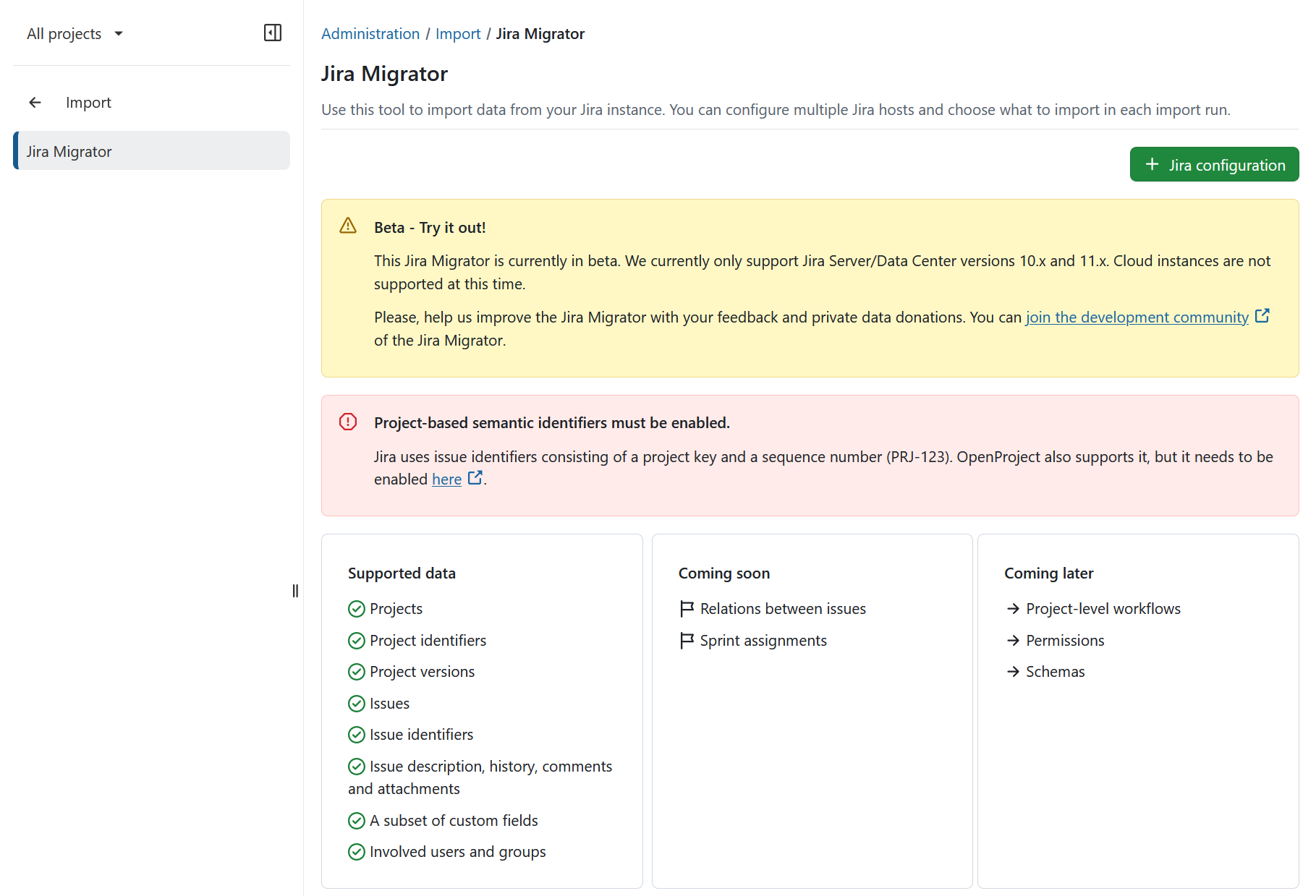This screenshot has height=896, width=1316.
Task: Click the arrow icon next to Schemas
Action: tap(1013, 672)
